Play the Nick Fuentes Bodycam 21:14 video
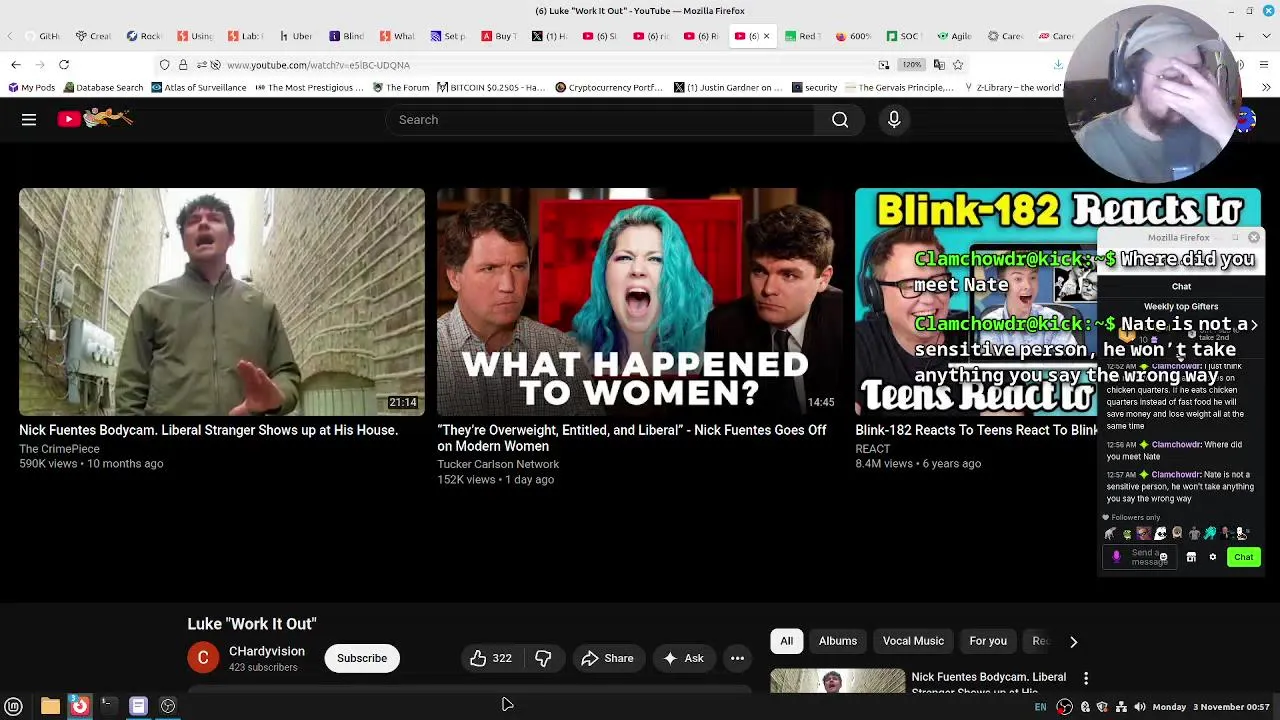 click(222, 302)
